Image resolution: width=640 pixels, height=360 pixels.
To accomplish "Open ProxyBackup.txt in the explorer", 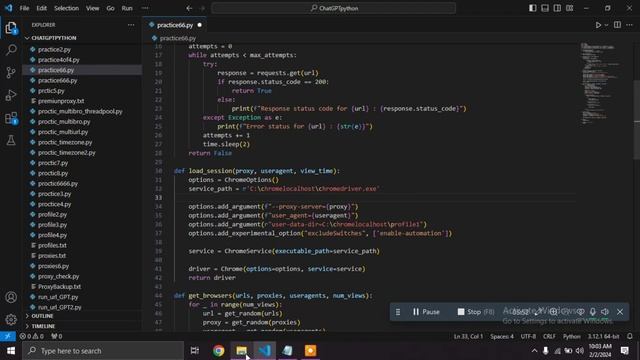I will tap(60, 287).
